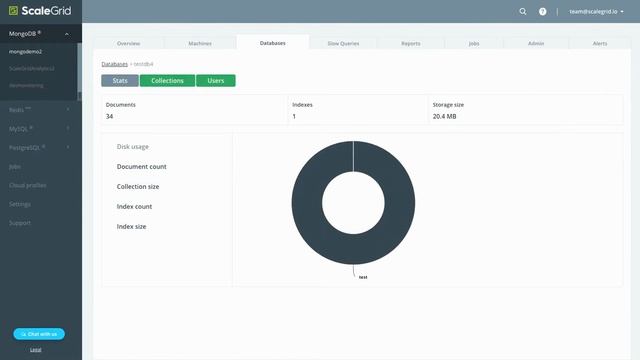Click the Storage size value 20.4 MB

tap(444, 116)
